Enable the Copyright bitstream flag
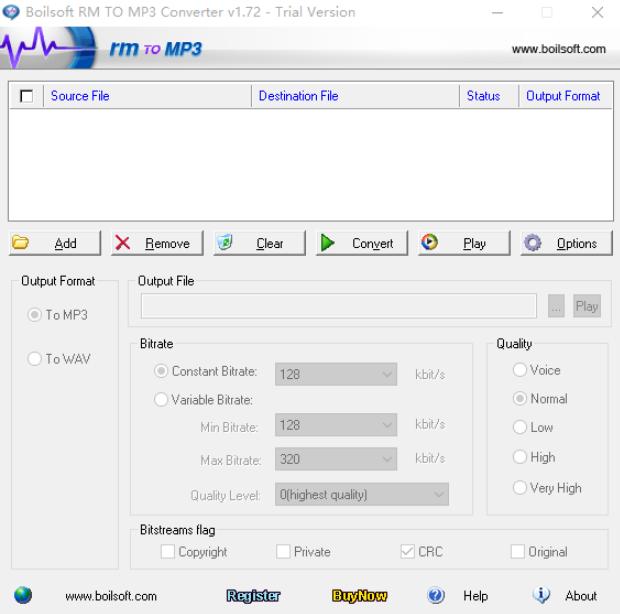This screenshot has width=620, height=614. coord(168,552)
